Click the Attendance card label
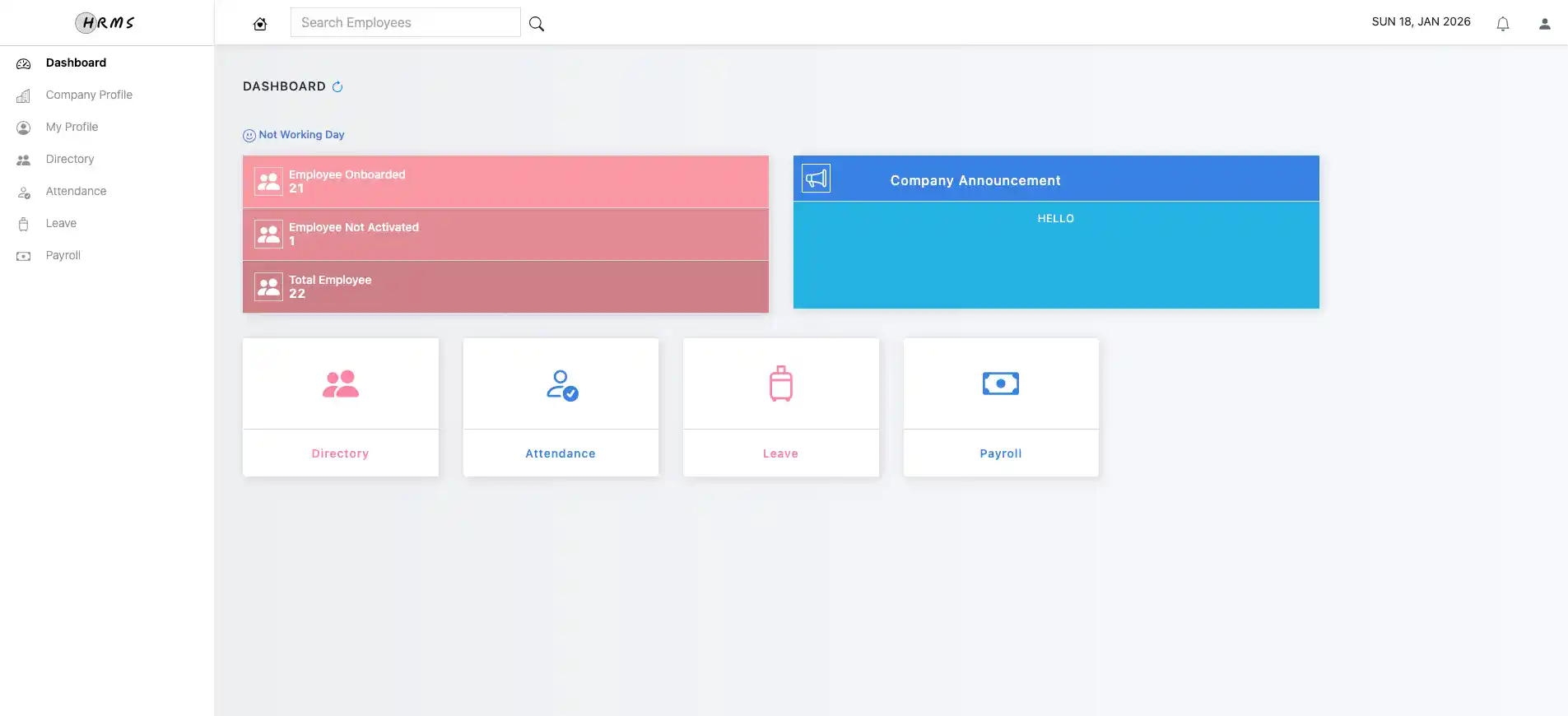The width and height of the screenshot is (1568, 716). (x=561, y=453)
